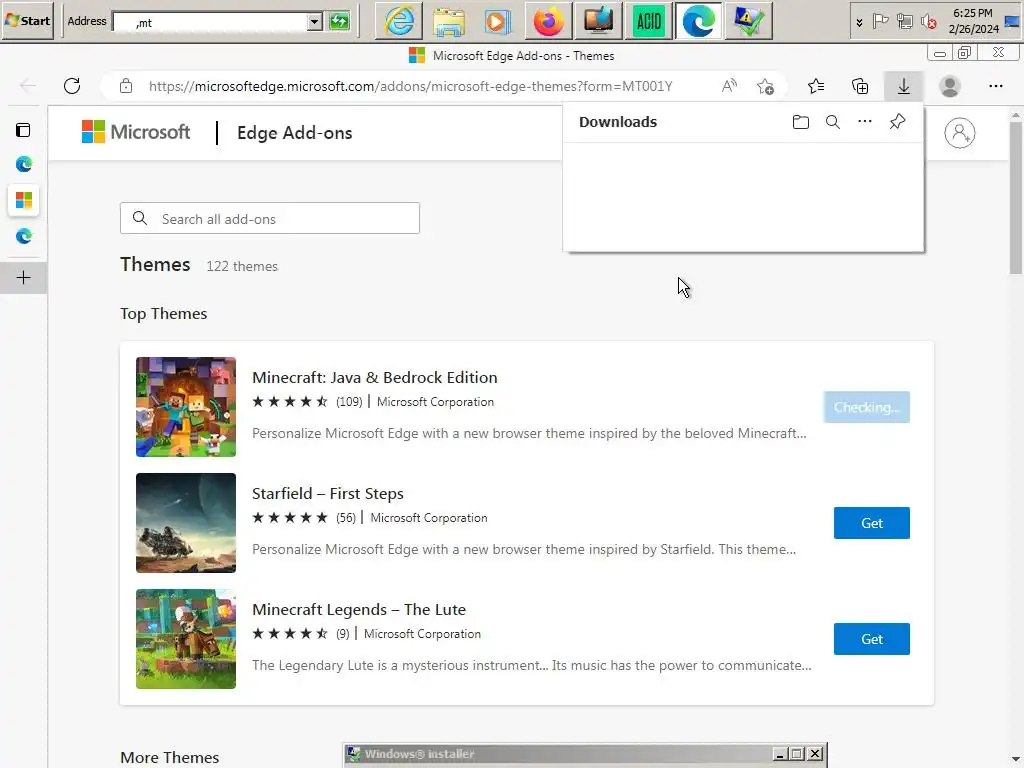Screen dimensions: 1024x768
Task: Click the search magnifier icon
Action: pos(140,218)
